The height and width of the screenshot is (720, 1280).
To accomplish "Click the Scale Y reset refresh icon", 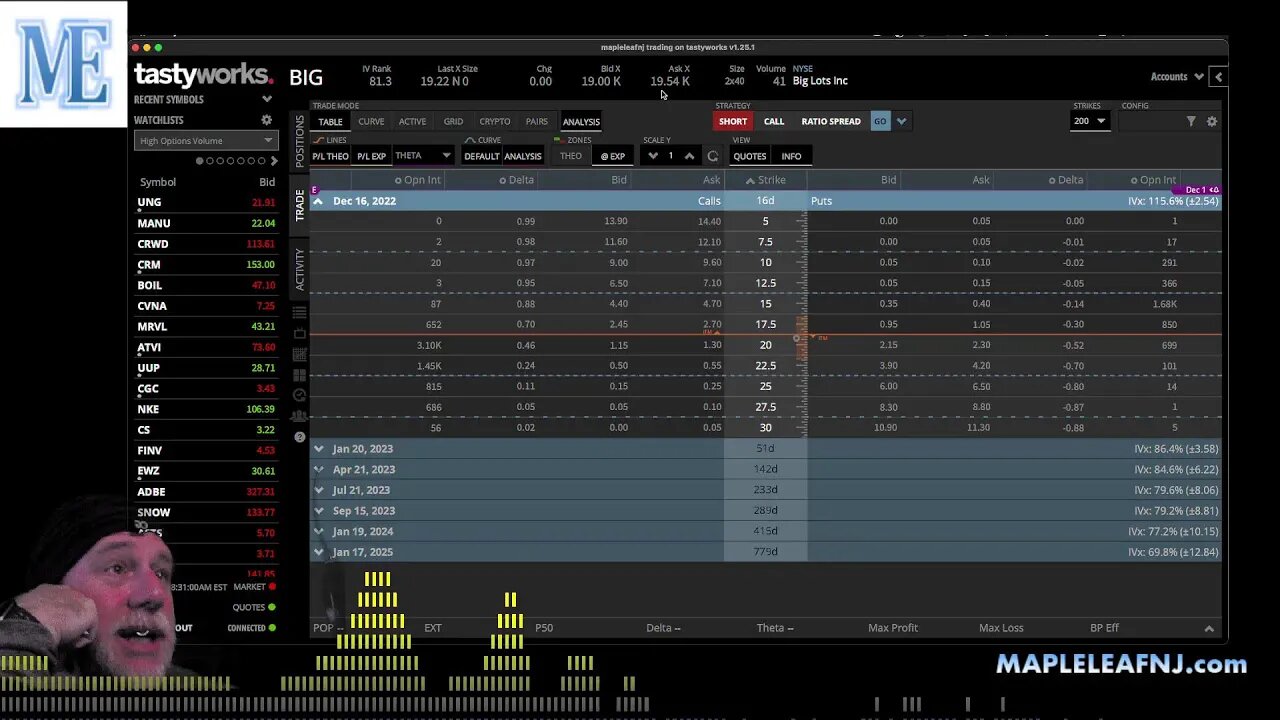I will point(712,156).
